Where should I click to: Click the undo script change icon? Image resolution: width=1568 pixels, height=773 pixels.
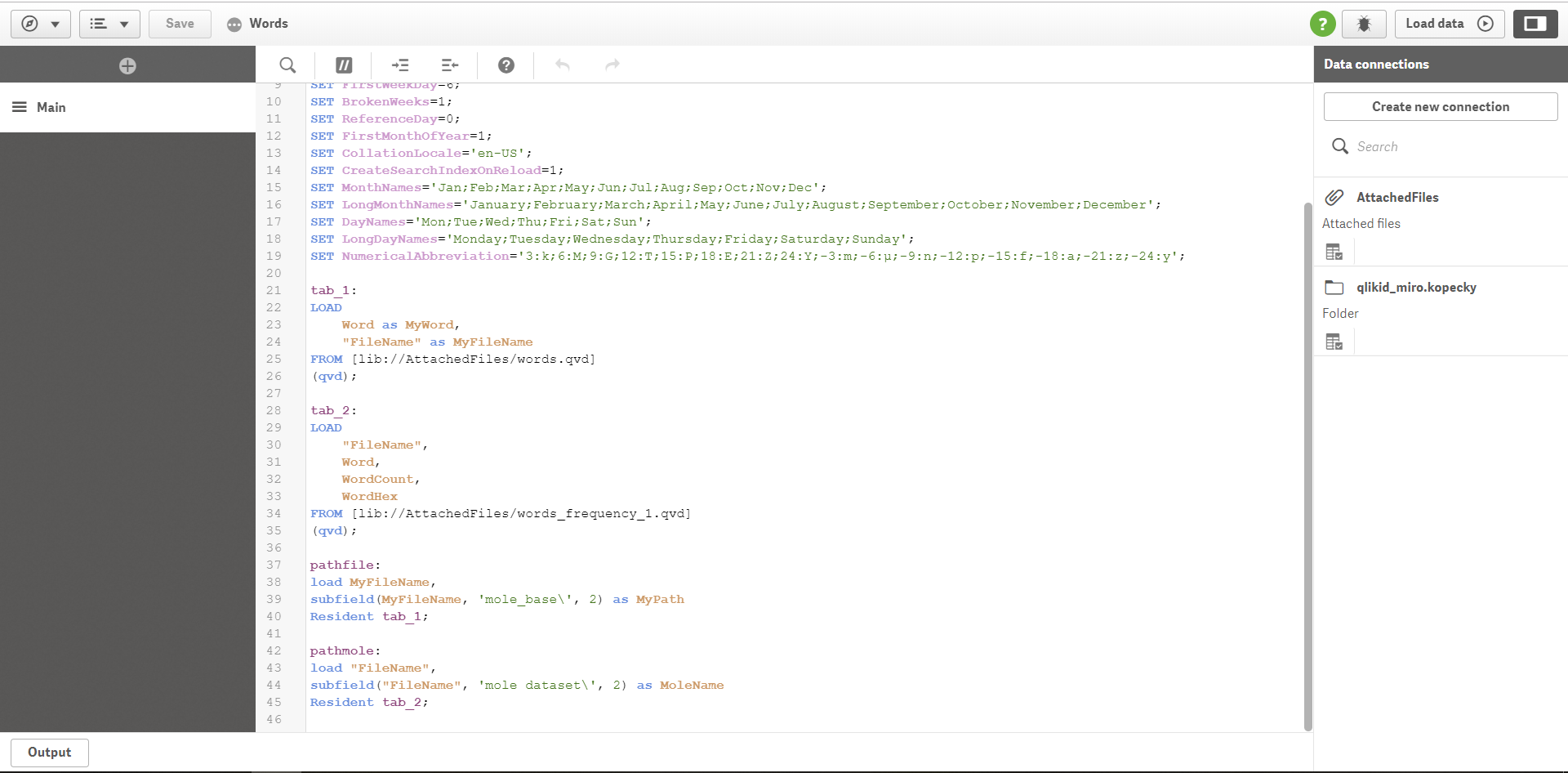coord(563,65)
